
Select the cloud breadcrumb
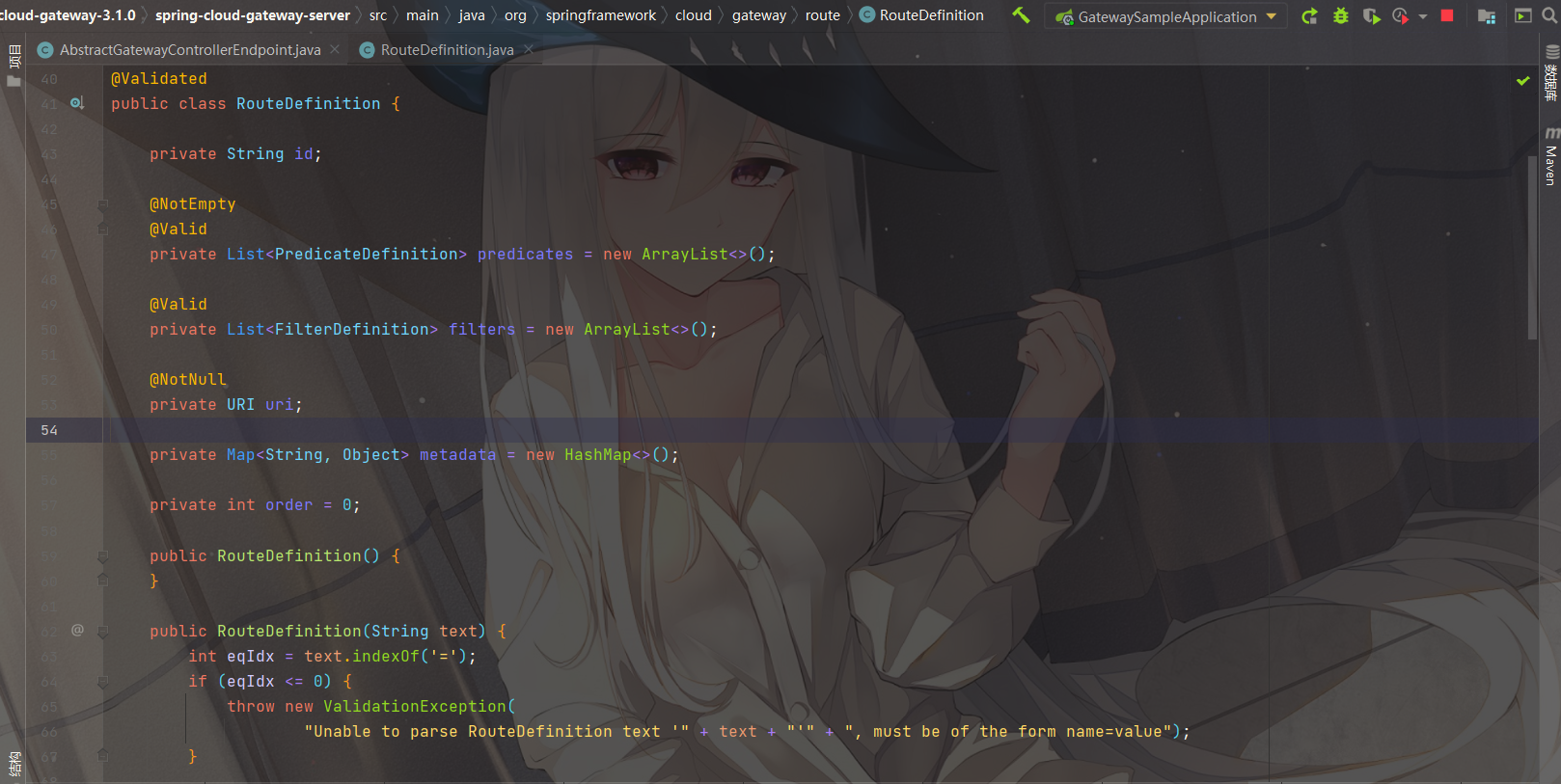(694, 15)
